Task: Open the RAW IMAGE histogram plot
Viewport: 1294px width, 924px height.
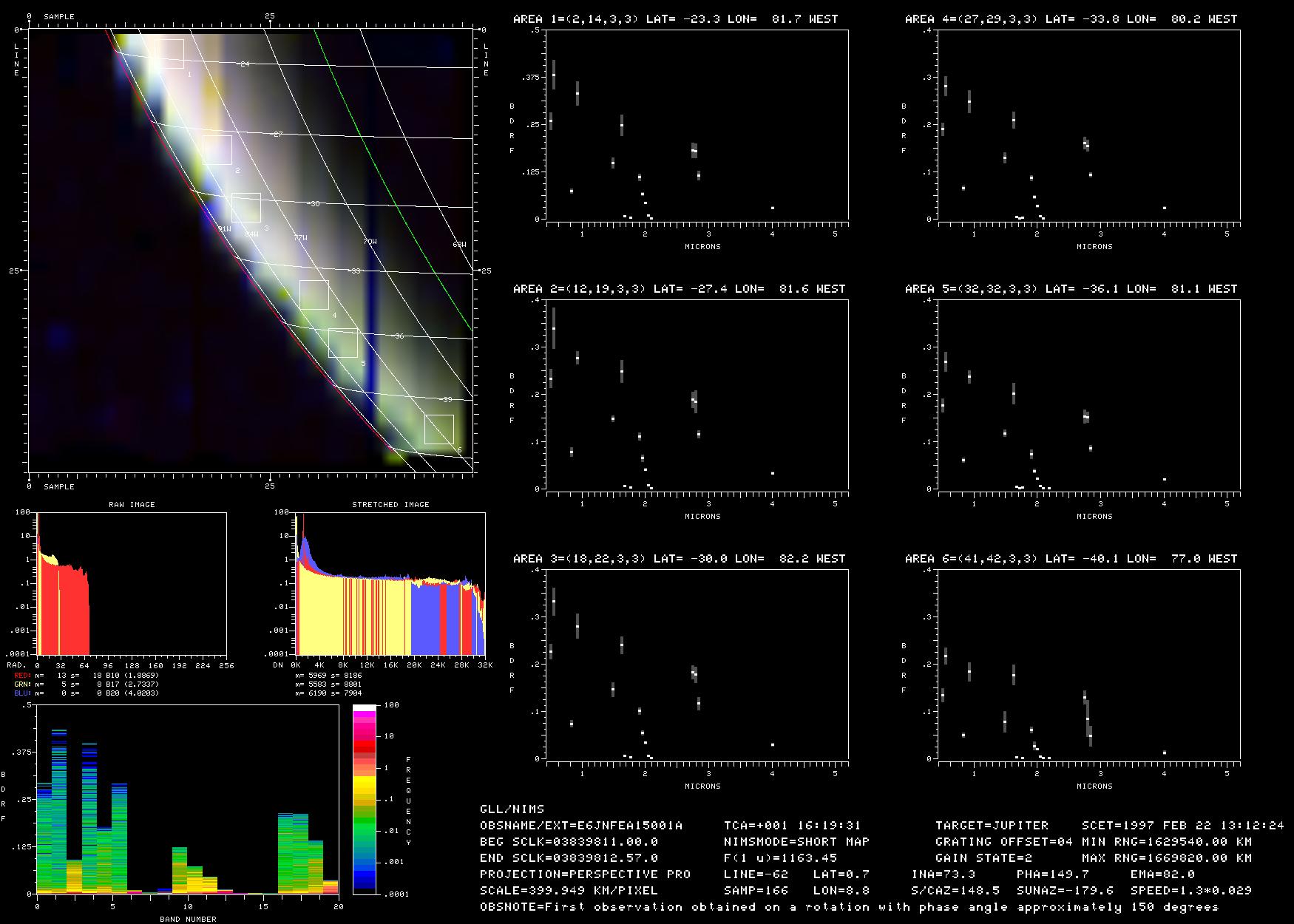Action: coord(132,583)
